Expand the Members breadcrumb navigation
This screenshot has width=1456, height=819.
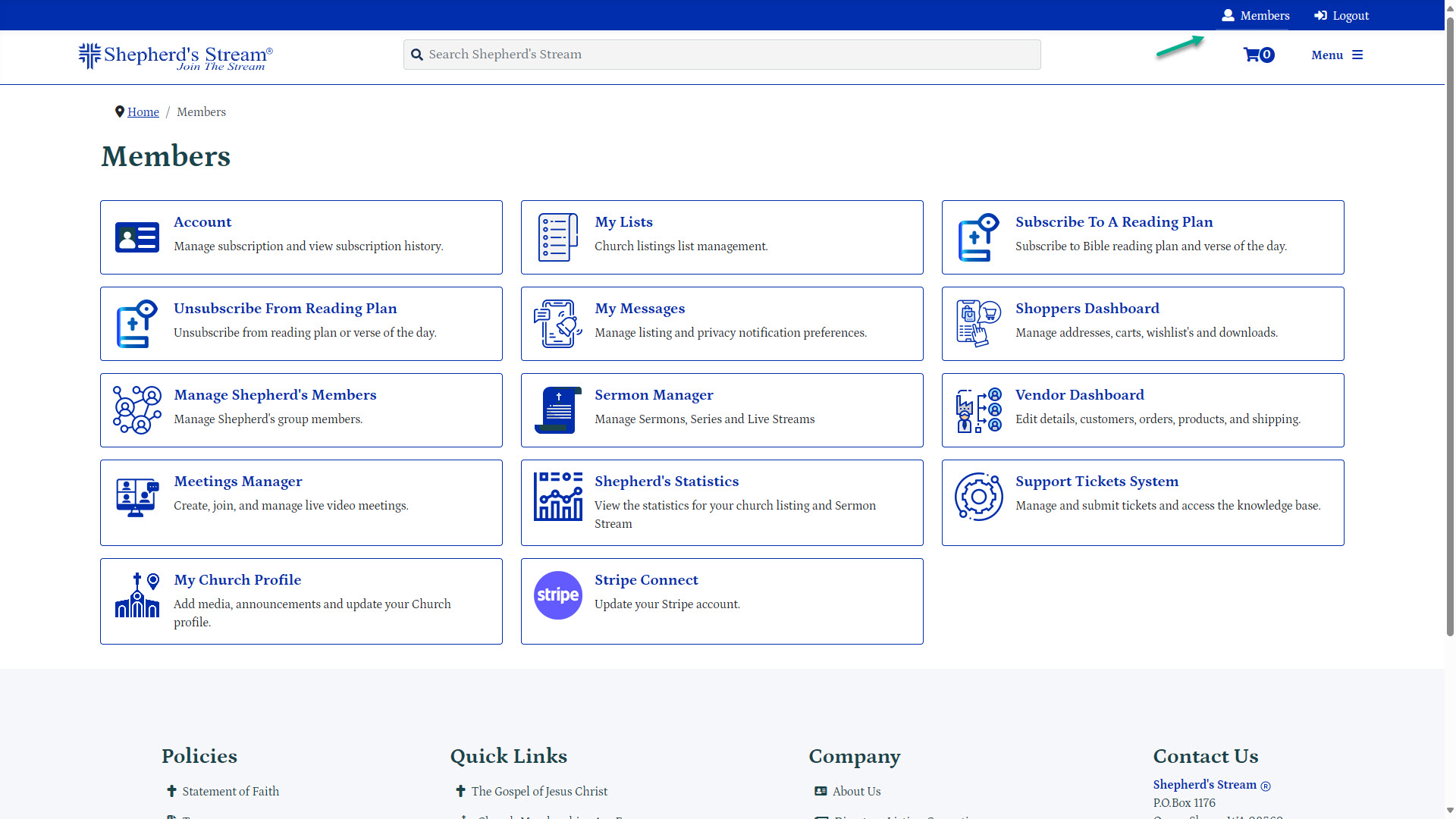(200, 112)
